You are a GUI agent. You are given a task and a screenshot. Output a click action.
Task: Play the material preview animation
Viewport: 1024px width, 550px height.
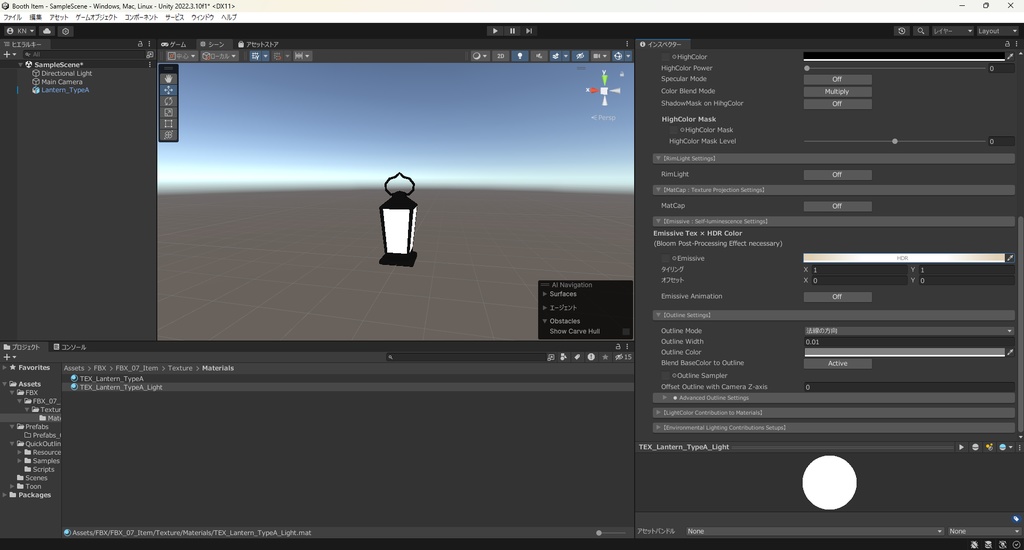(x=961, y=447)
